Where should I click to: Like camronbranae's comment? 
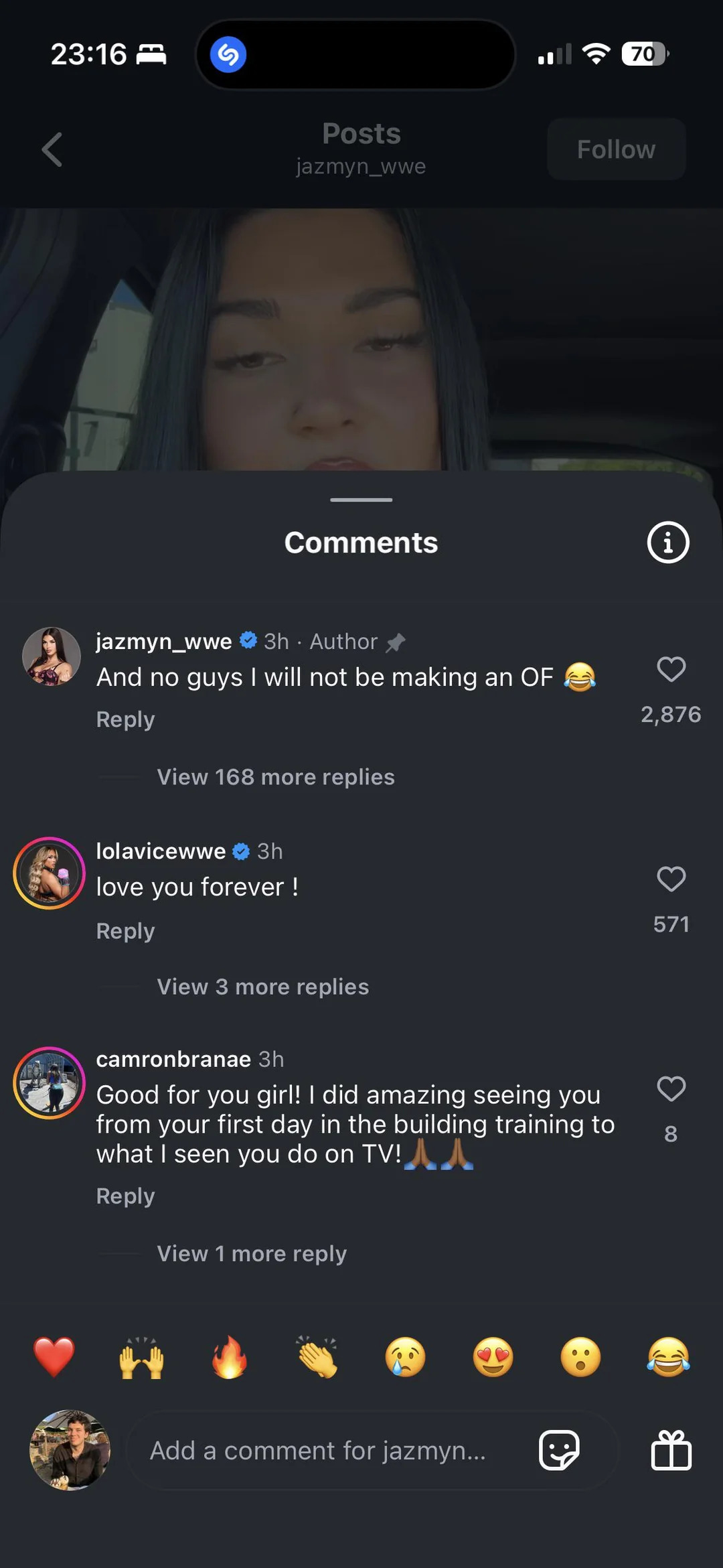(x=671, y=1088)
